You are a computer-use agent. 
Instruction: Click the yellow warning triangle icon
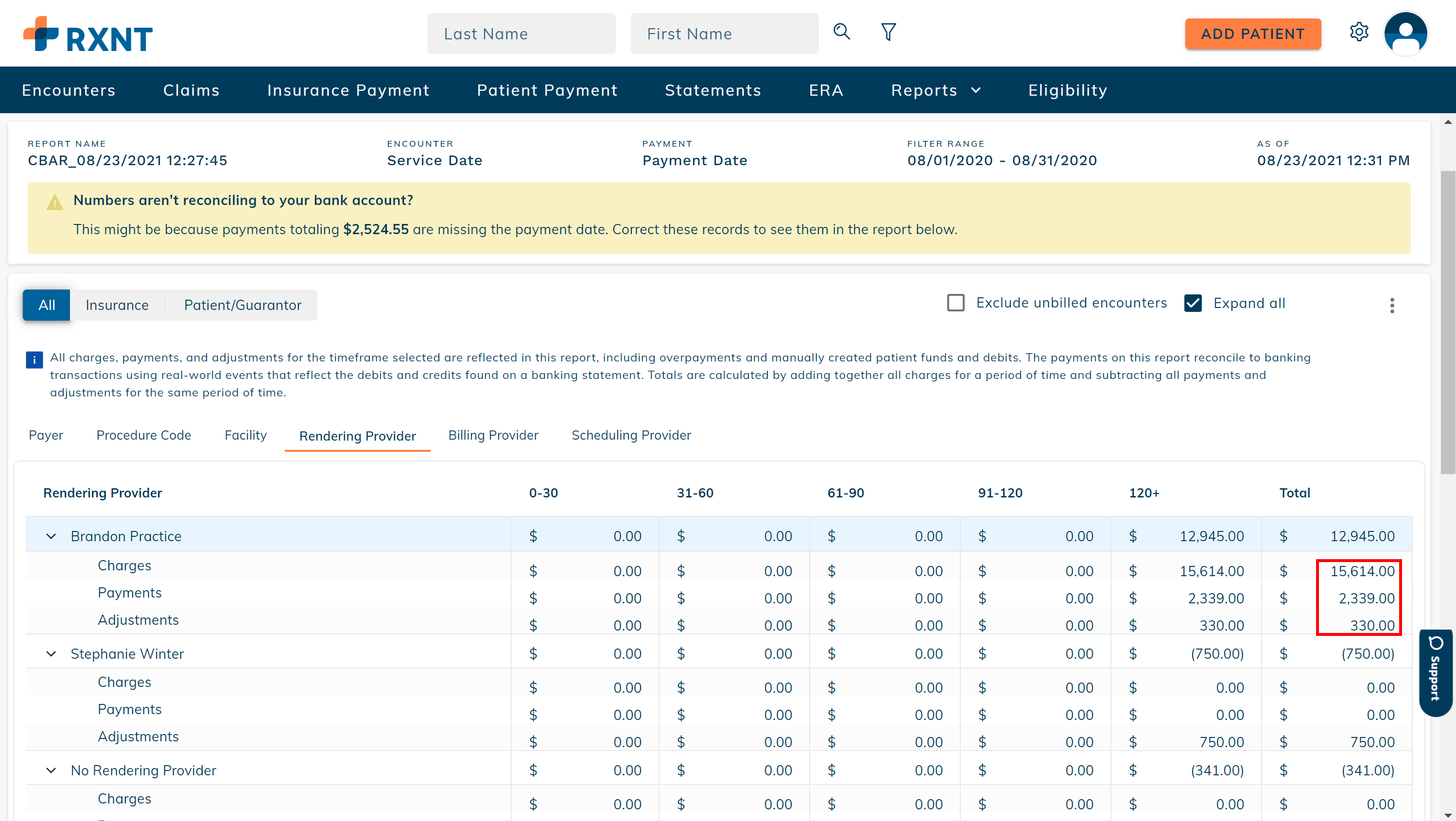(x=55, y=202)
